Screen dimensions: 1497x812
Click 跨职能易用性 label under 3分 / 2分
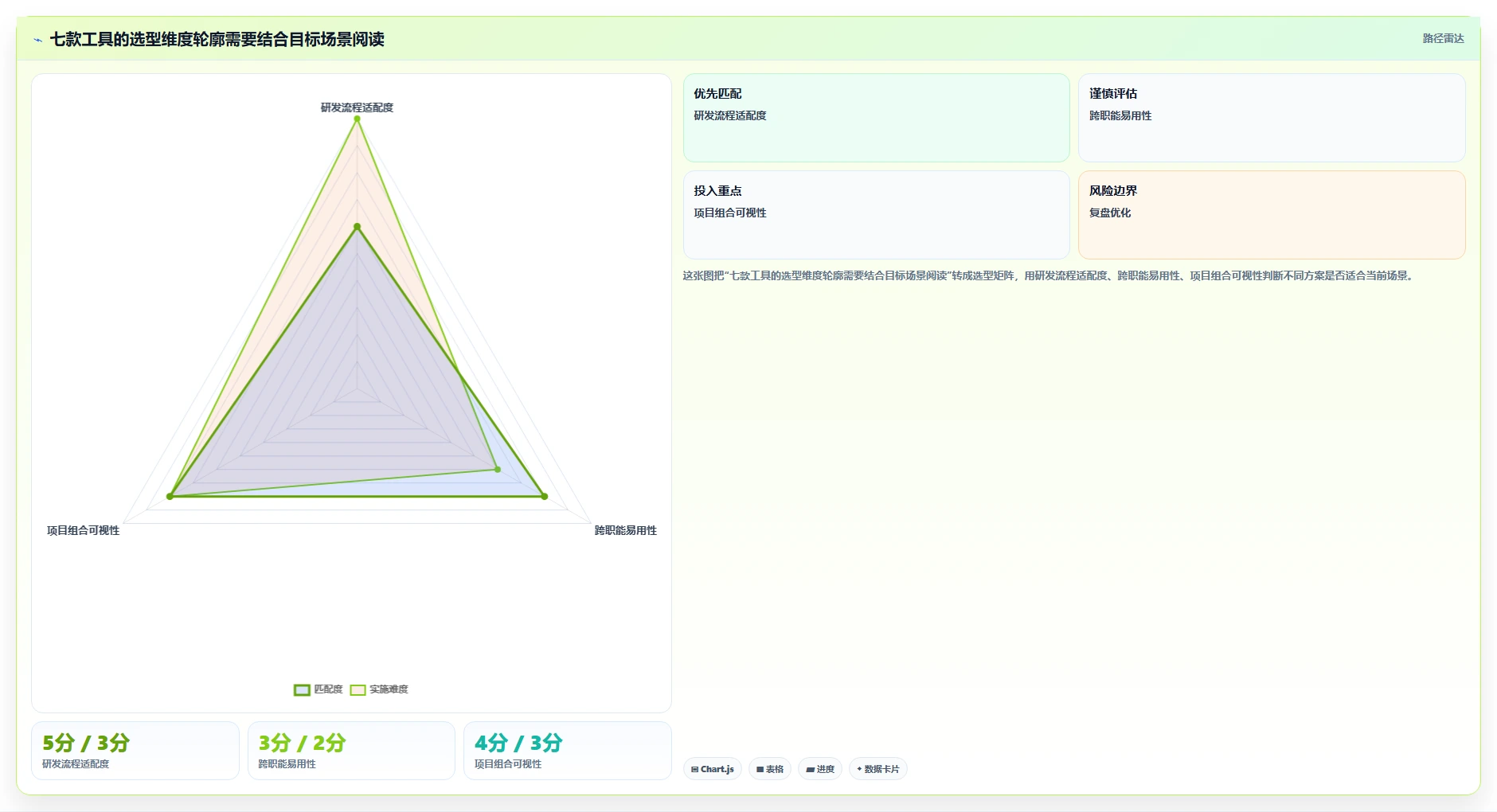(x=287, y=764)
